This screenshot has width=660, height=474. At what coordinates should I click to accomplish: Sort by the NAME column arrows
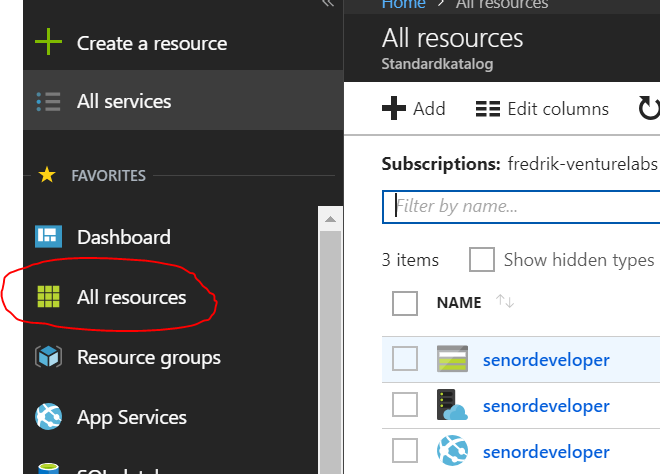point(505,301)
